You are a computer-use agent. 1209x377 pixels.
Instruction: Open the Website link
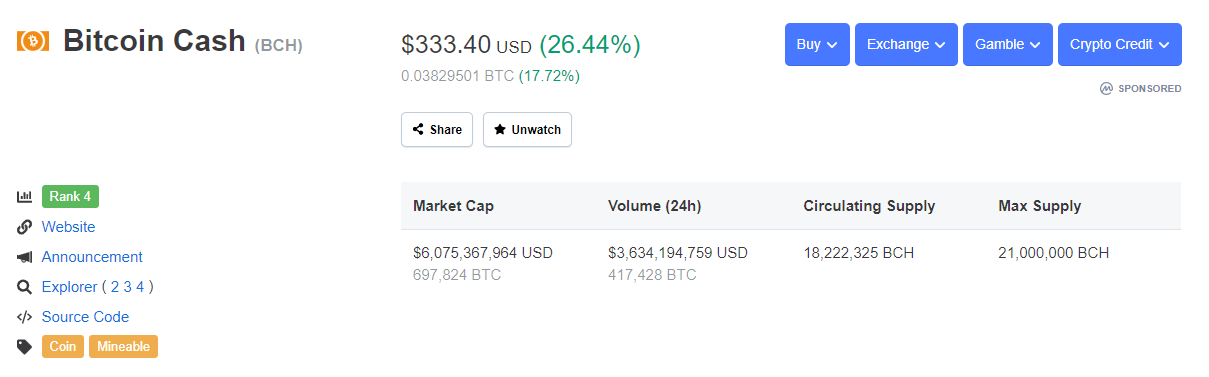coord(69,227)
